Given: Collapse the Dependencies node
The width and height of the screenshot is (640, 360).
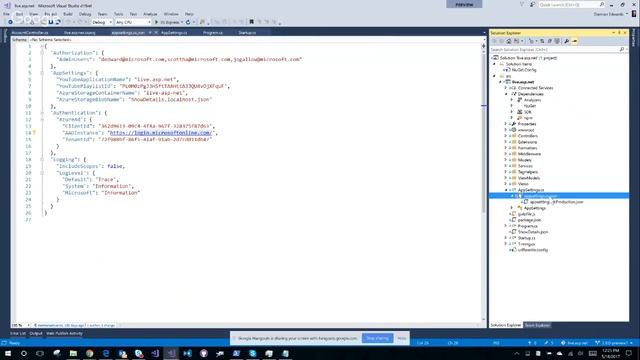Looking at the screenshot, I should coord(506,94).
